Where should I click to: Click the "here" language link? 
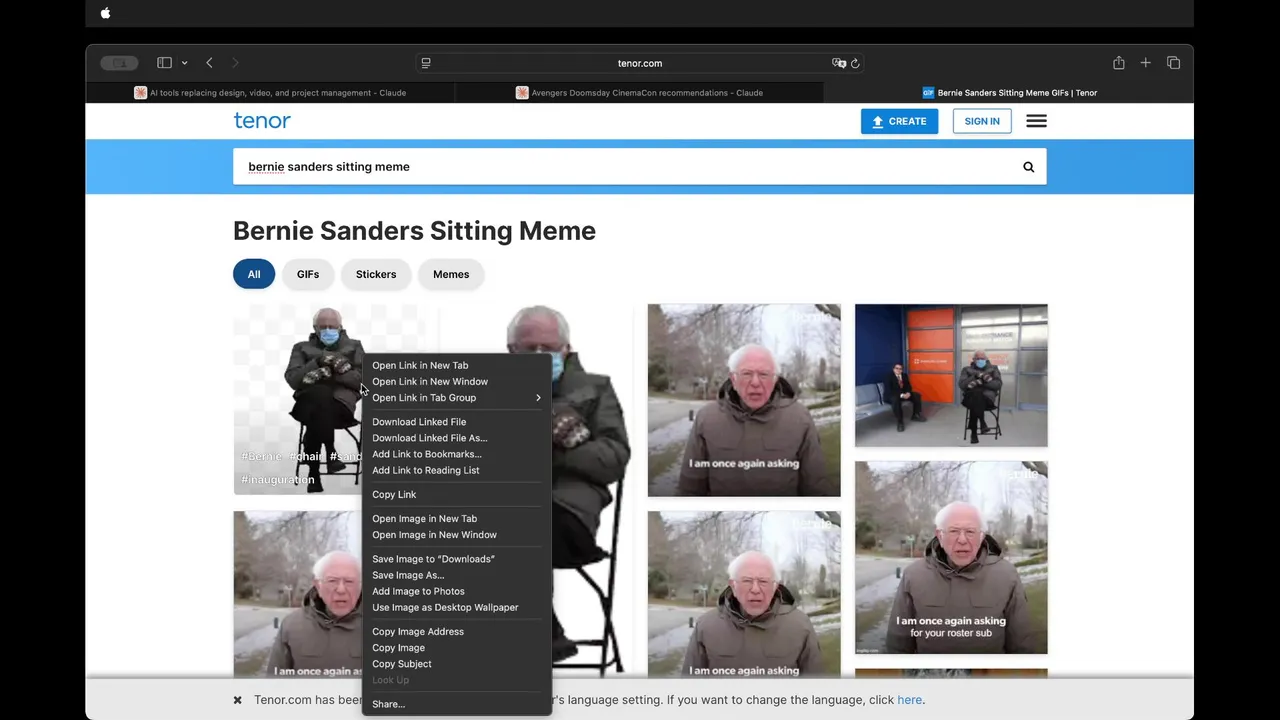pyautogui.click(x=910, y=700)
